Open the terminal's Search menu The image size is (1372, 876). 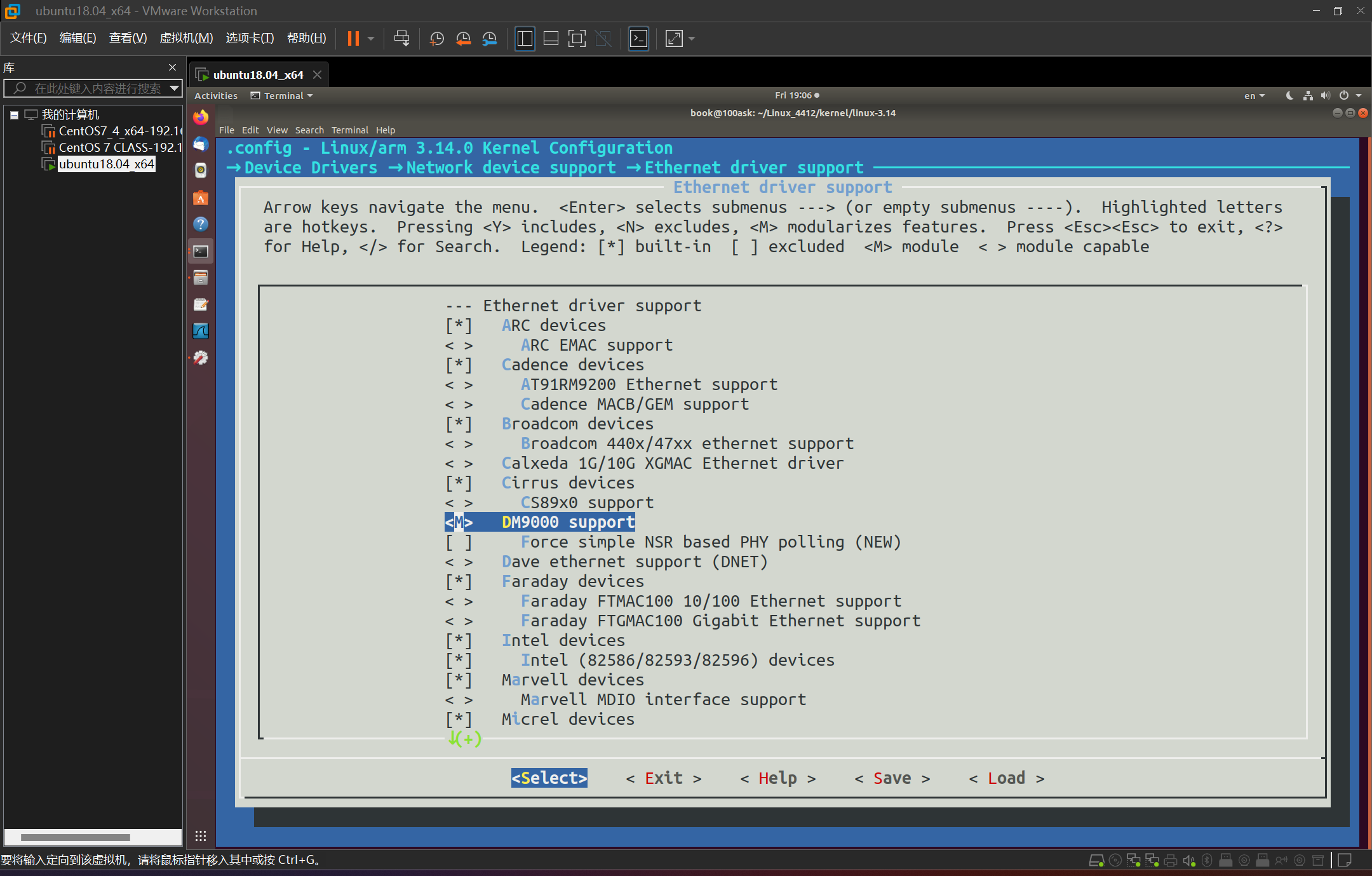point(309,130)
